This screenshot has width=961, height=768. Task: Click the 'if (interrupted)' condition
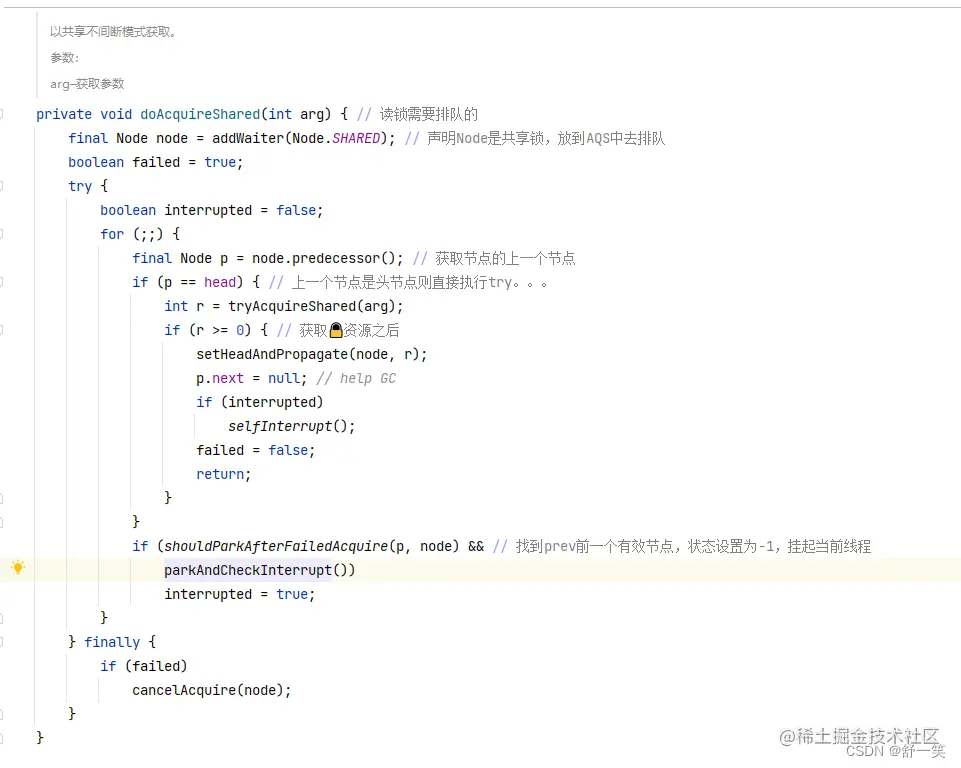point(259,402)
